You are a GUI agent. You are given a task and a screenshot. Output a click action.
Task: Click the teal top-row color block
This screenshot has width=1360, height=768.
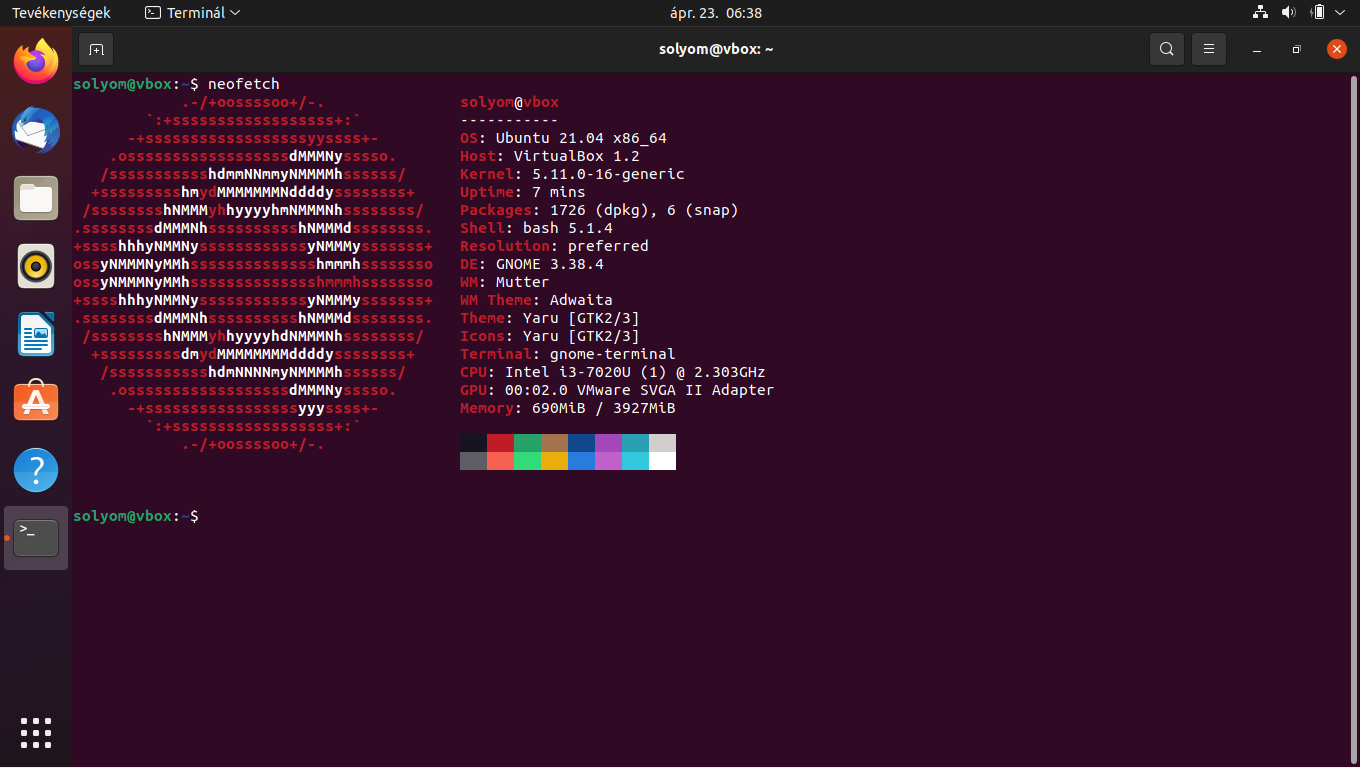point(635,443)
